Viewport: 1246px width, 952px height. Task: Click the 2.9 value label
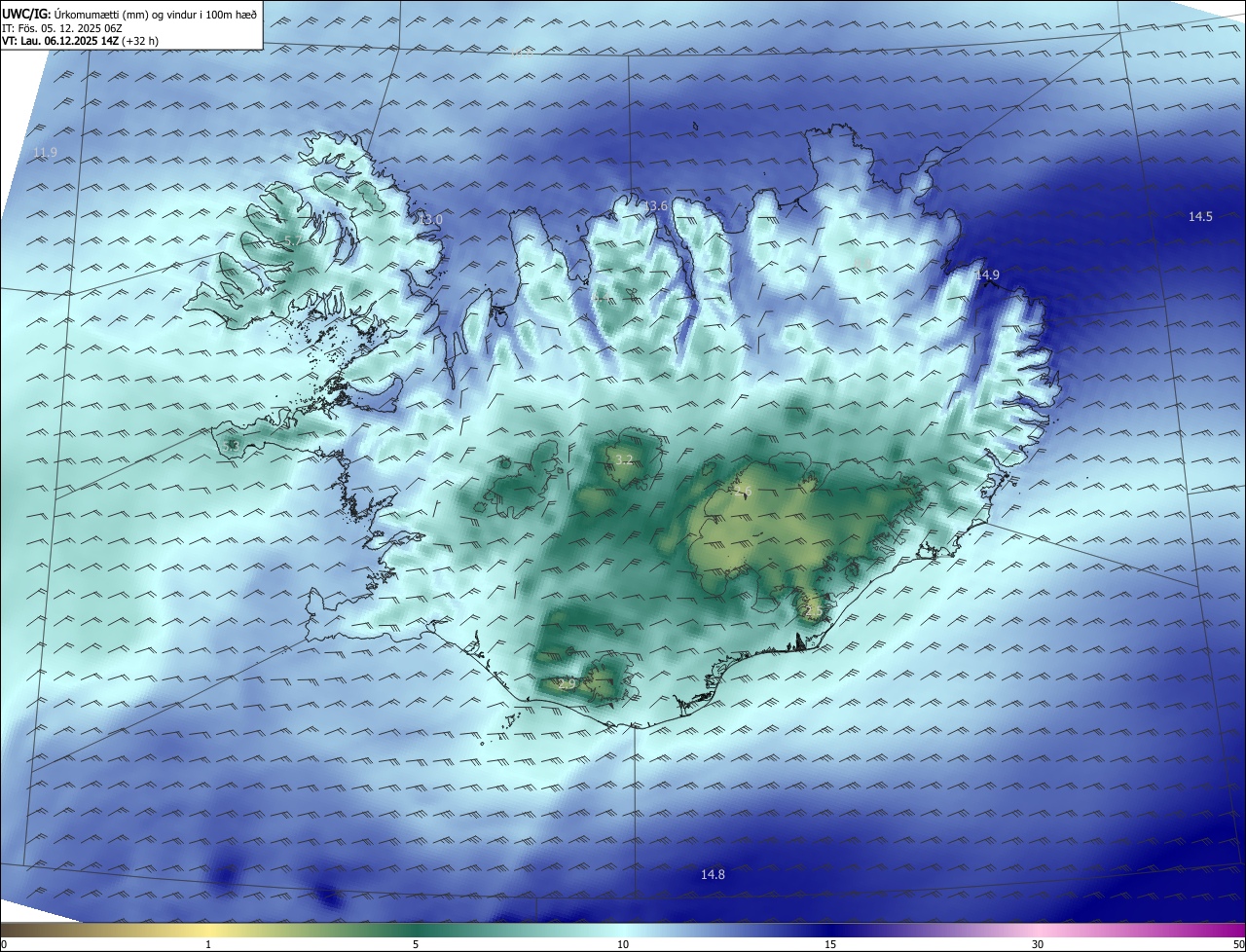coord(567,684)
